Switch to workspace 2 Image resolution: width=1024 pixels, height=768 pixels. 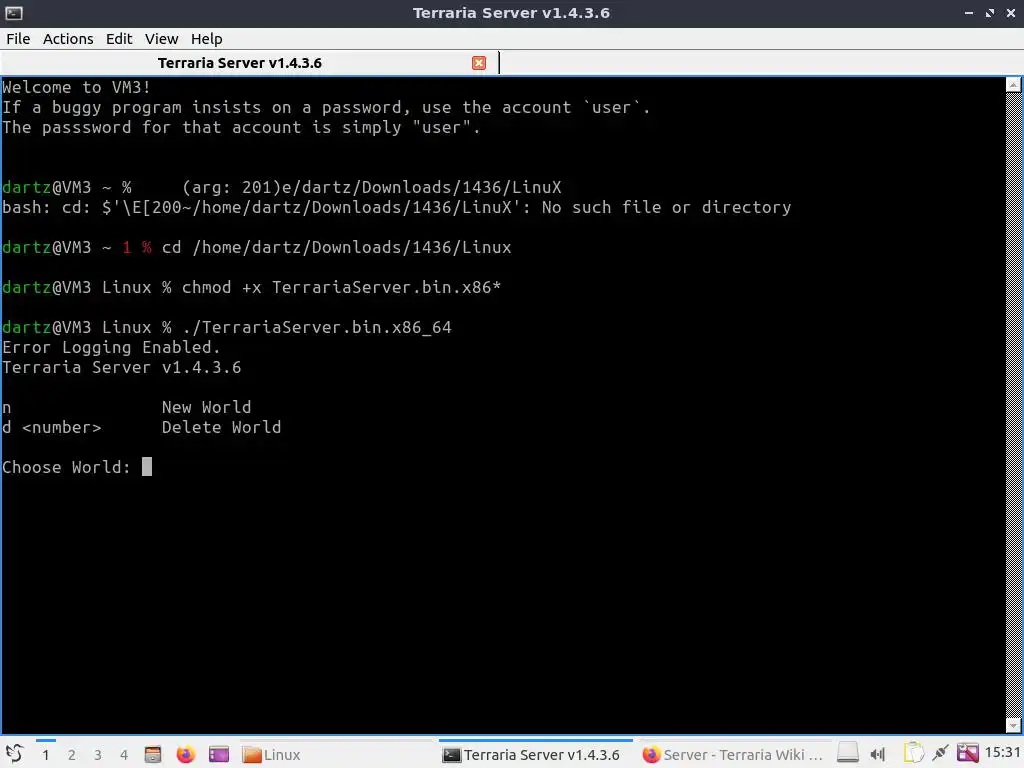72,755
